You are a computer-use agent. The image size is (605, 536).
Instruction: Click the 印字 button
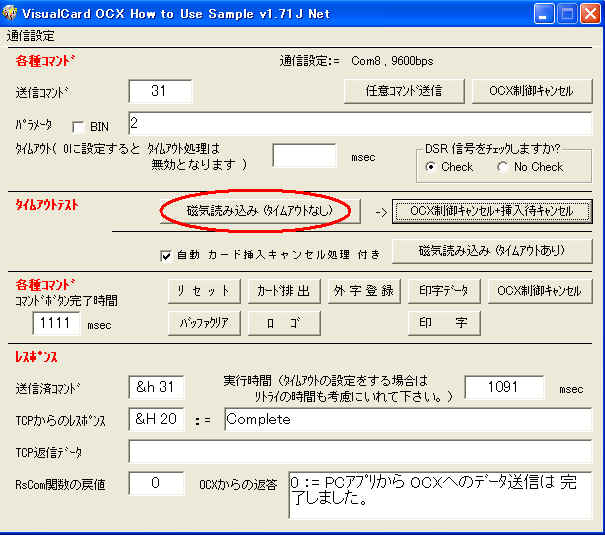coord(444,323)
